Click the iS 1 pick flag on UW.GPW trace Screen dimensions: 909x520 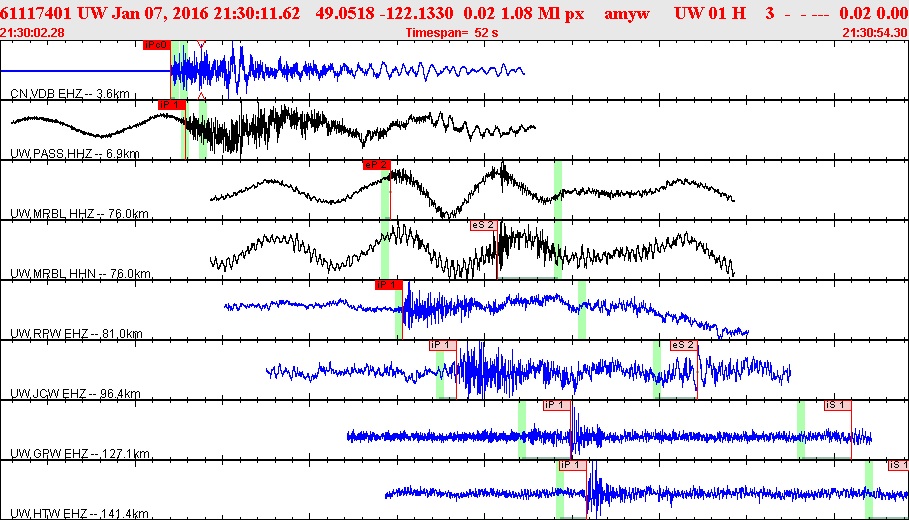pyautogui.click(x=838, y=405)
